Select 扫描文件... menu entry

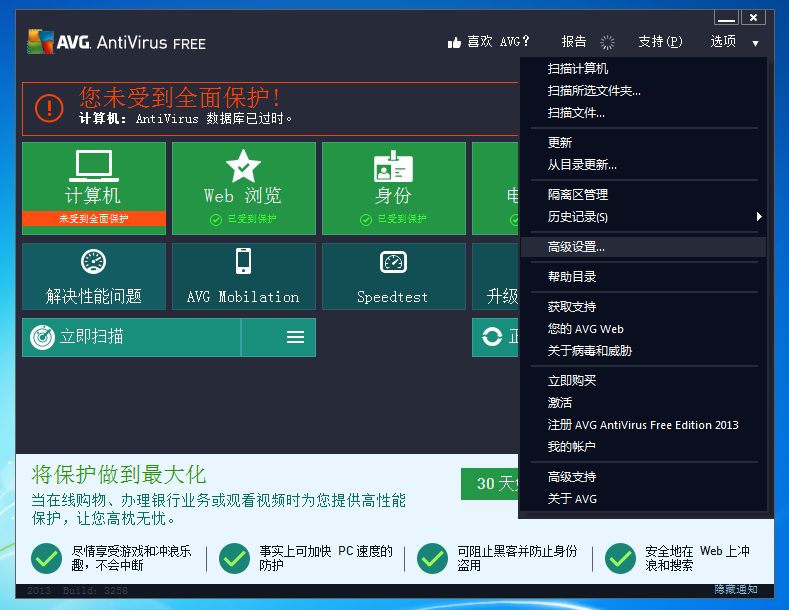coord(644,113)
